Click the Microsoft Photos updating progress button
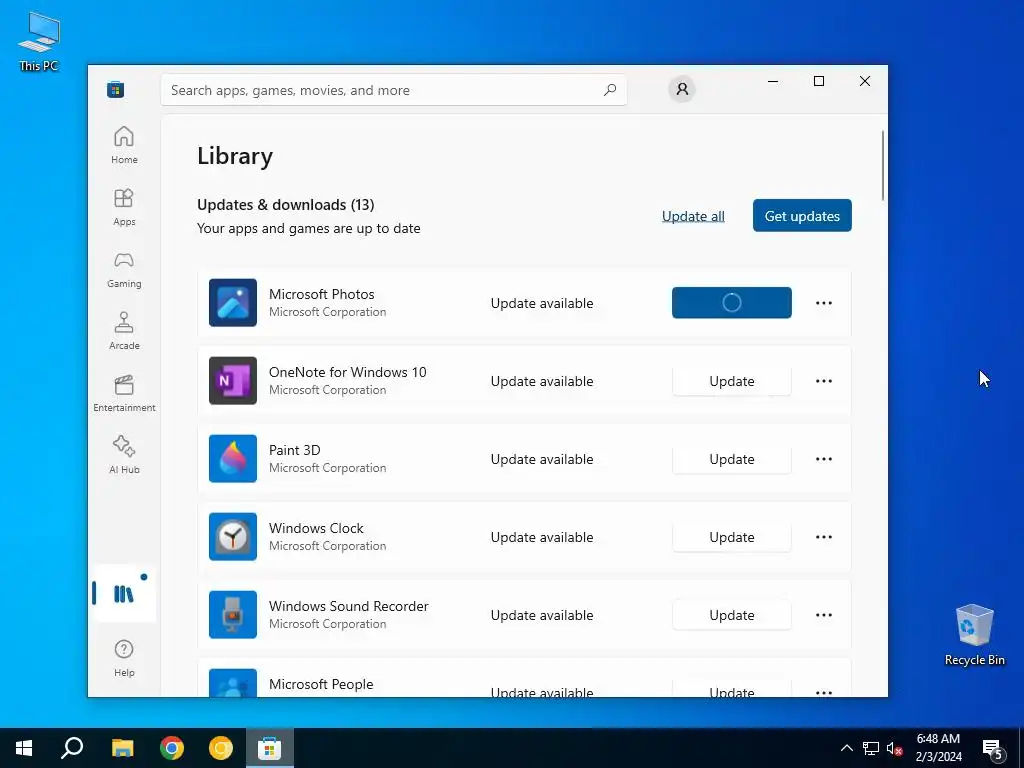 731,303
